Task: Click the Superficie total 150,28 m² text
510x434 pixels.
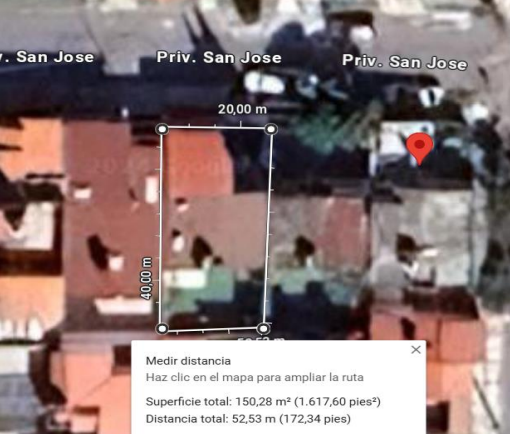Action: [263, 402]
